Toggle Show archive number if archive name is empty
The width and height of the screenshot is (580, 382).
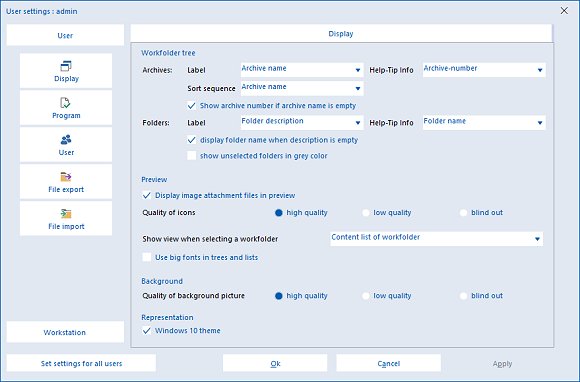point(192,106)
